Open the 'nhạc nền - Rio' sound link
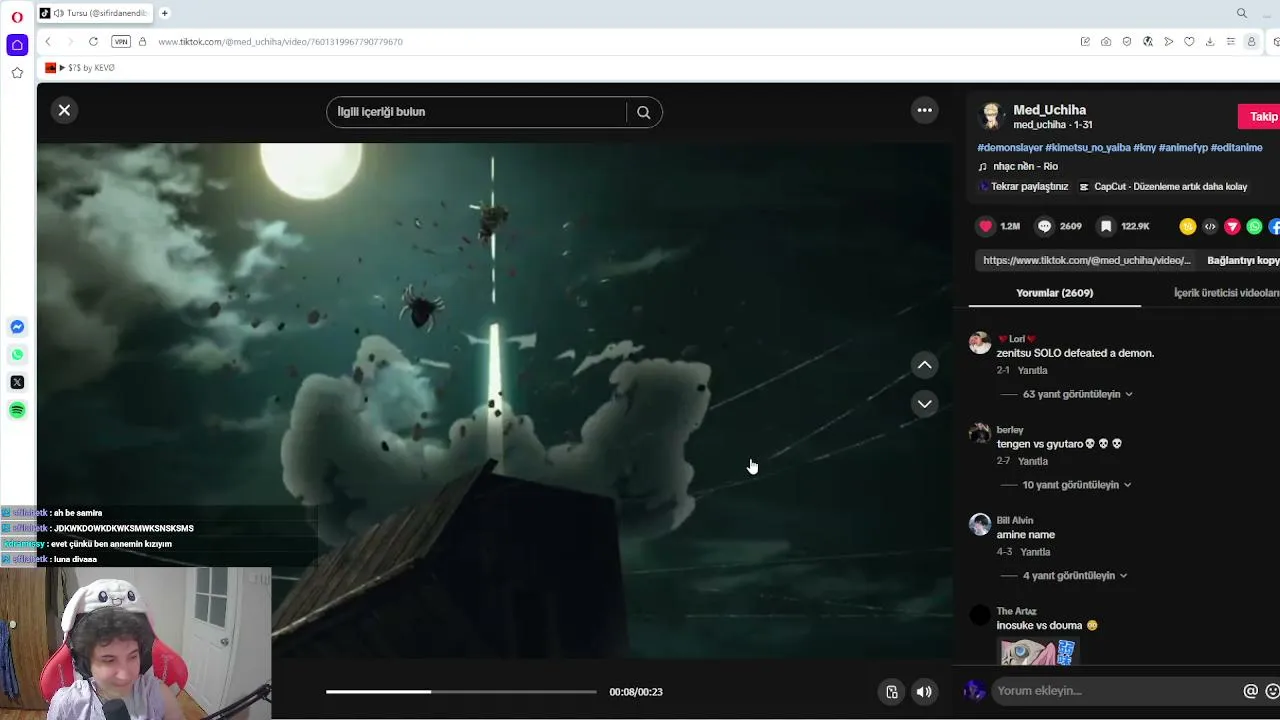This screenshot has width=1280, height=720. pos(1025,167)
